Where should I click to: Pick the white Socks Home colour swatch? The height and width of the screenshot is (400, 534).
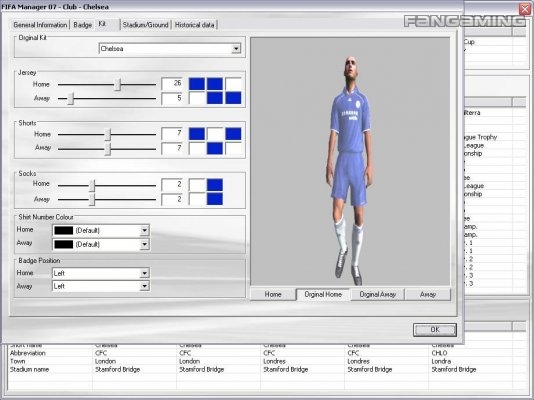coord(197,185)
